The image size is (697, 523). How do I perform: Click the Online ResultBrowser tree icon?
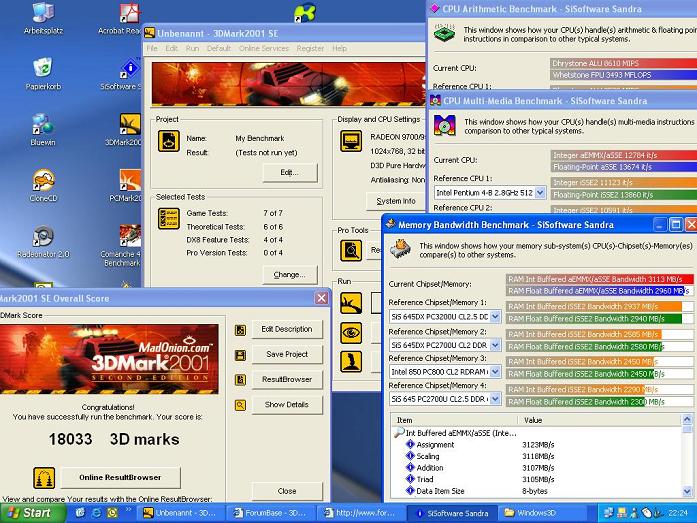[x=44, y=478]
